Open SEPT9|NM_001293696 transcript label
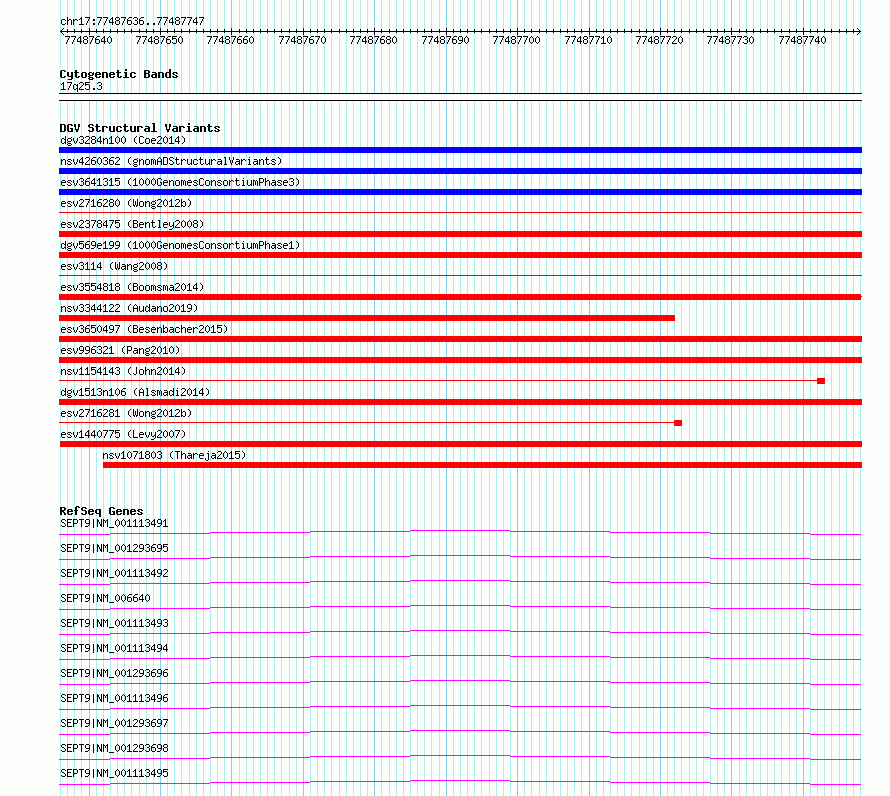This screenshot has width=890, height=796. click(114, 673)
